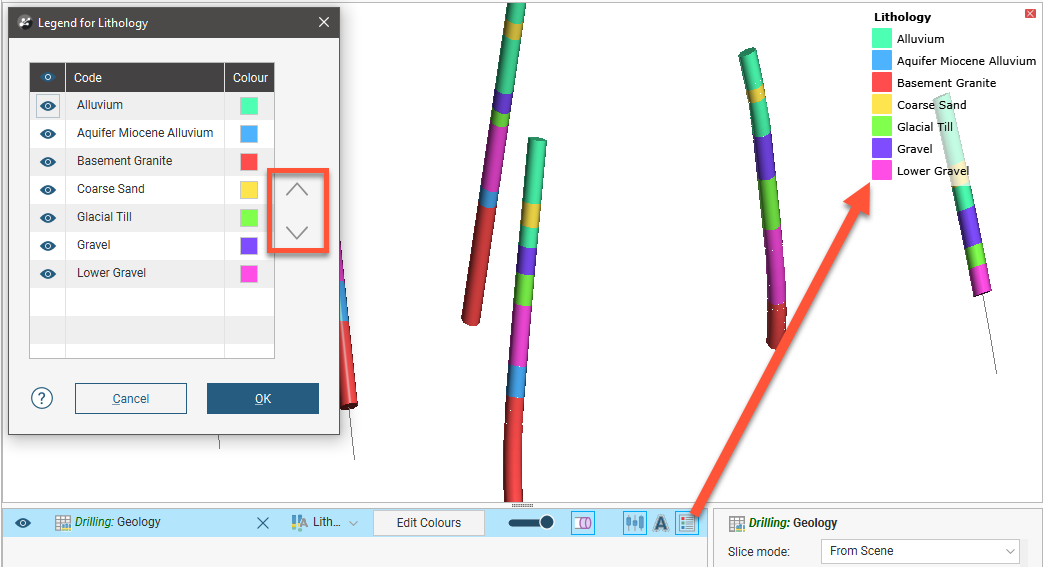1043x567 pixels.
Task: Toggle Glacial Till visibility eye
Action: click(x=48, y=218)
